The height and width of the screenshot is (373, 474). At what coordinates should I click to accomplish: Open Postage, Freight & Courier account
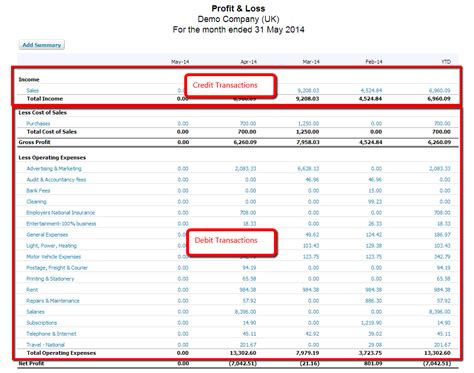57,268
